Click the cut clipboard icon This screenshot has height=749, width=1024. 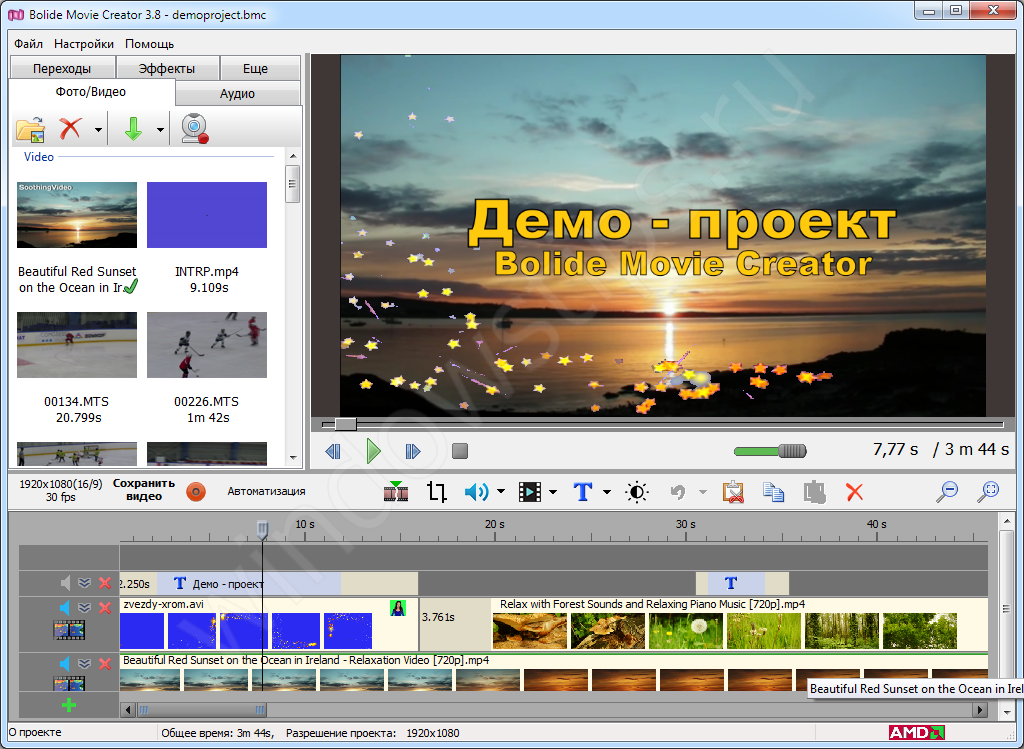(x=733, y=492)
